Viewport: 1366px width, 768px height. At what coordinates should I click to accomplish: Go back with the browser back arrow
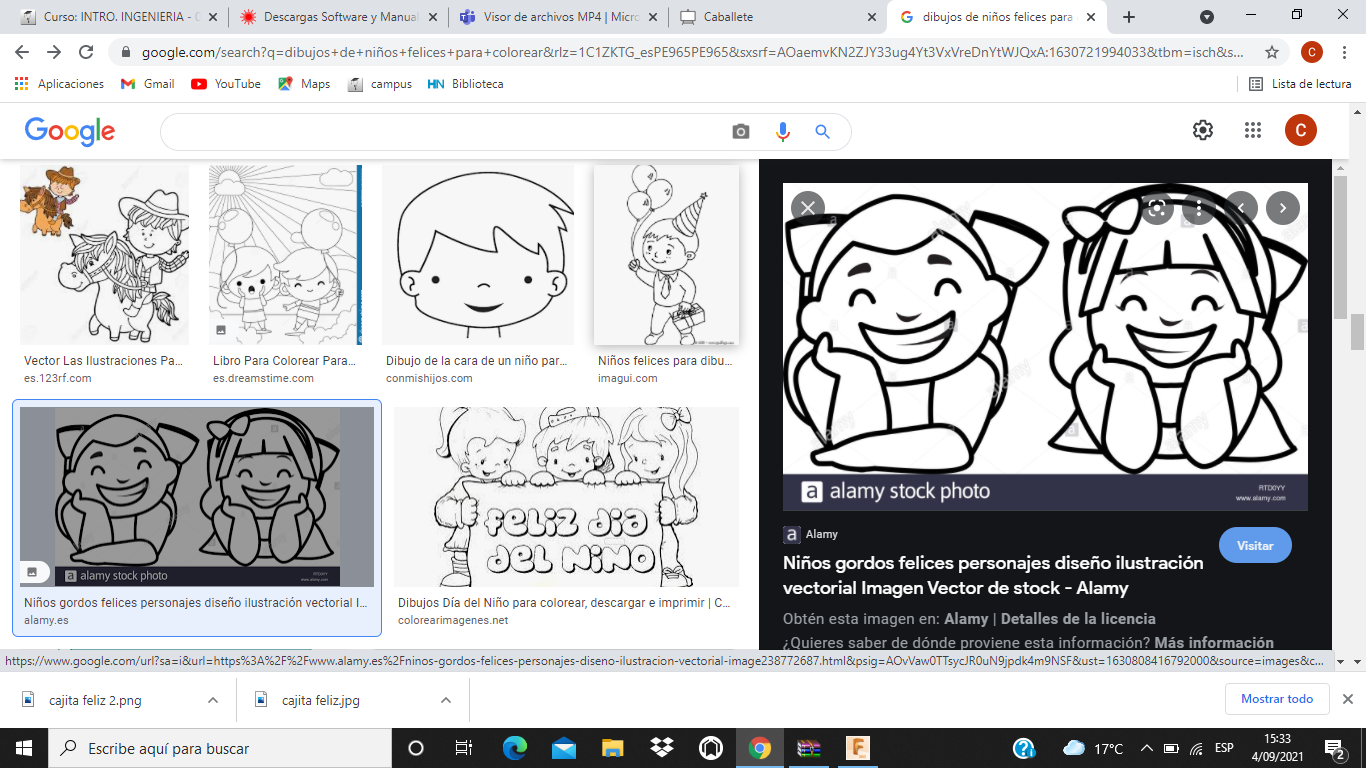22,52
